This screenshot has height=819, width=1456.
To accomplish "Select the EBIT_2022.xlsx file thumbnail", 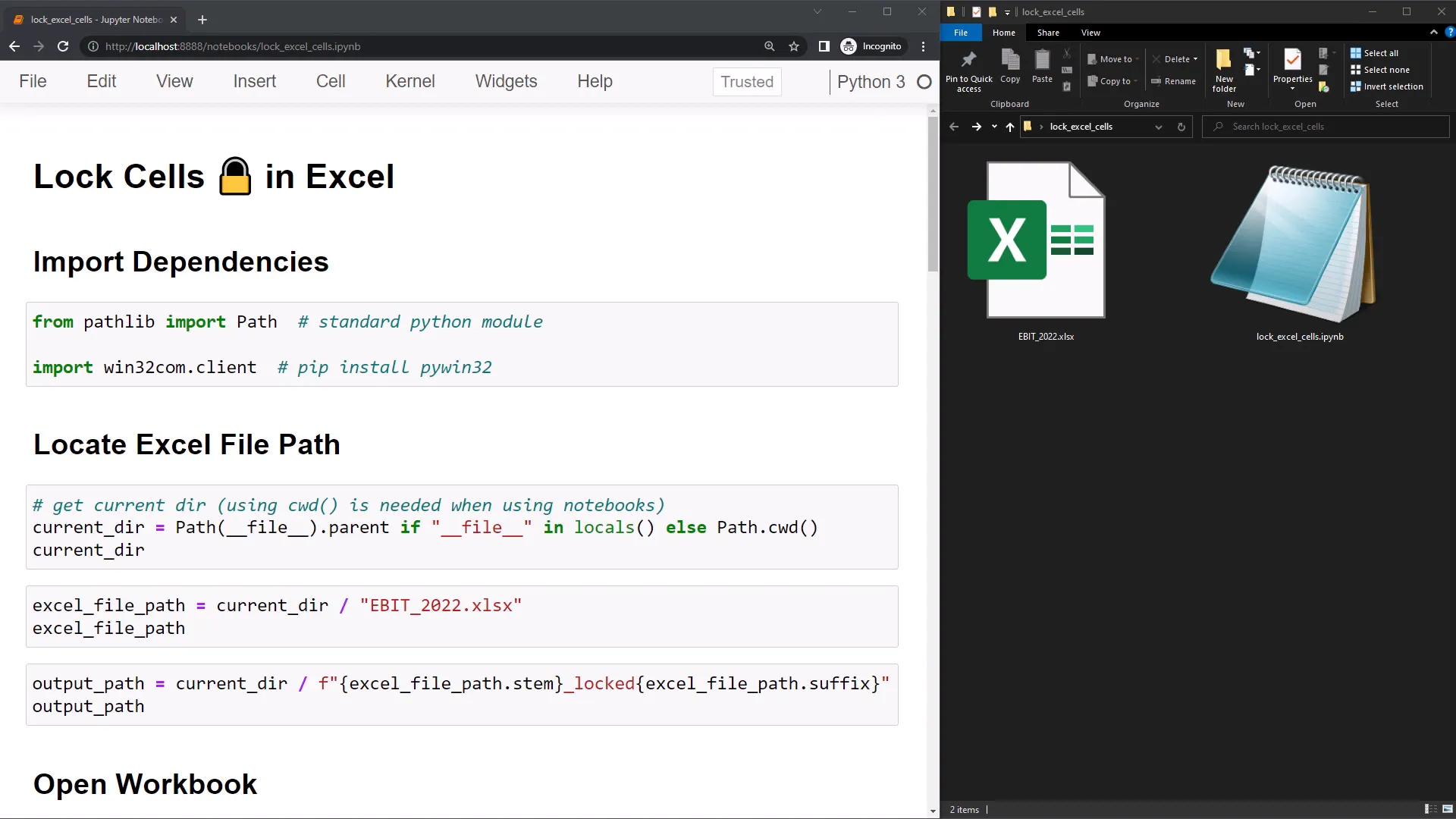I will tap(1045, 241).
